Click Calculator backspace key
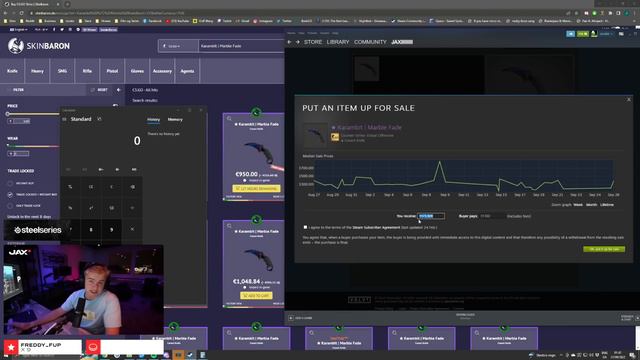Viewport: 640px width, 360px height. coord(132,187)
